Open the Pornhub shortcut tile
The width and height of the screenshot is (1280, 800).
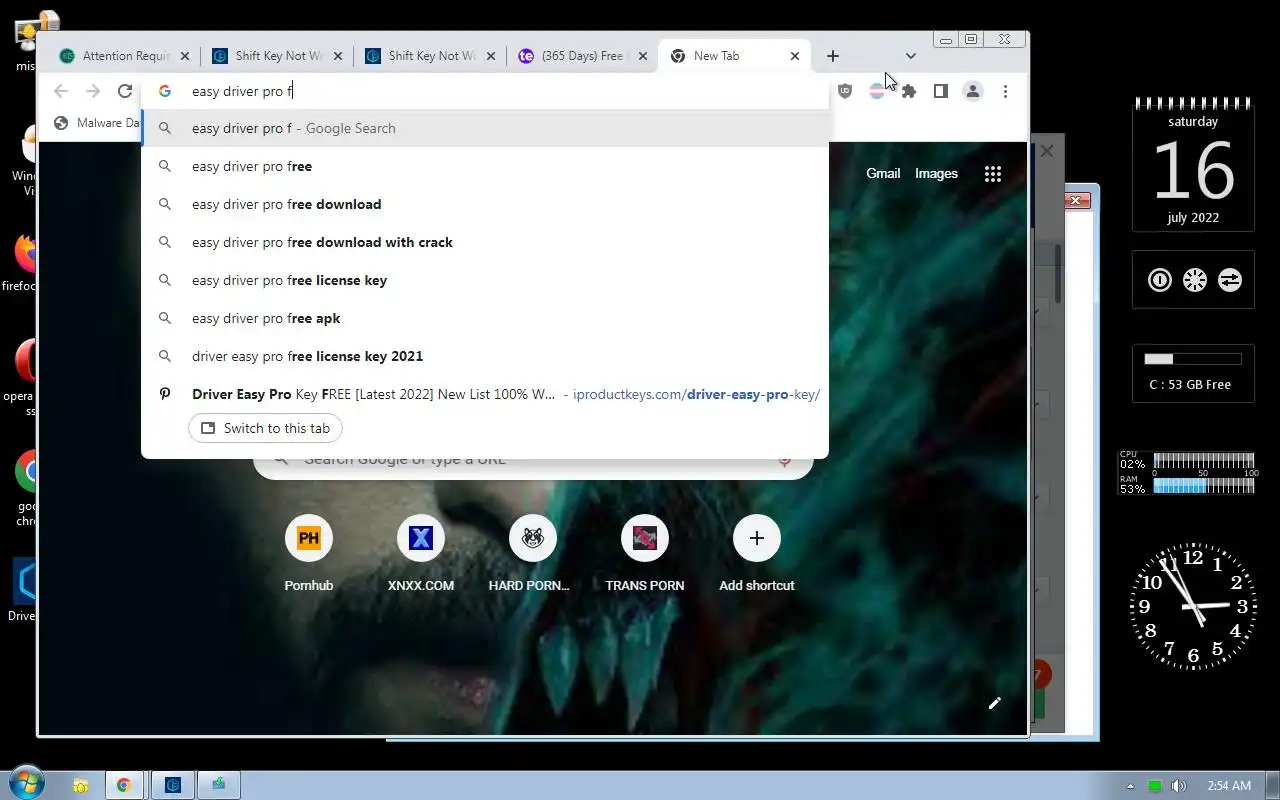coord(308,554)
